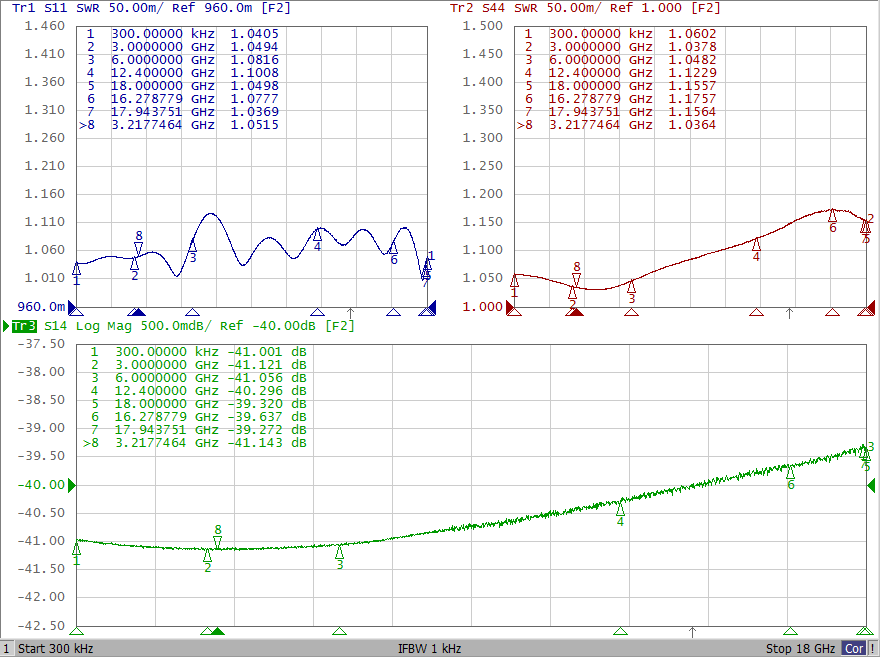880x657 pixels.
Task: Open the Start 300 kHz frequency field
Action: pos(56,648)
